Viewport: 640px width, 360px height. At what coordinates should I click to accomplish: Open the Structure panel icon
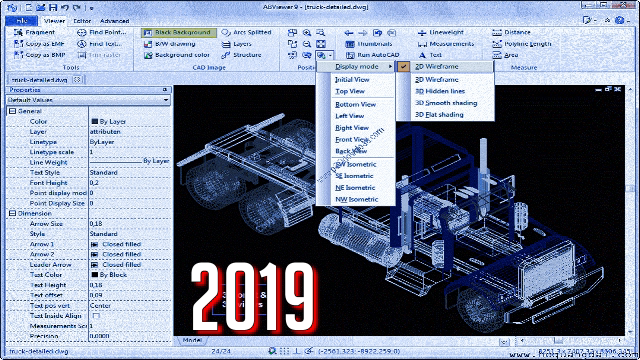click(x=226, y=55)
